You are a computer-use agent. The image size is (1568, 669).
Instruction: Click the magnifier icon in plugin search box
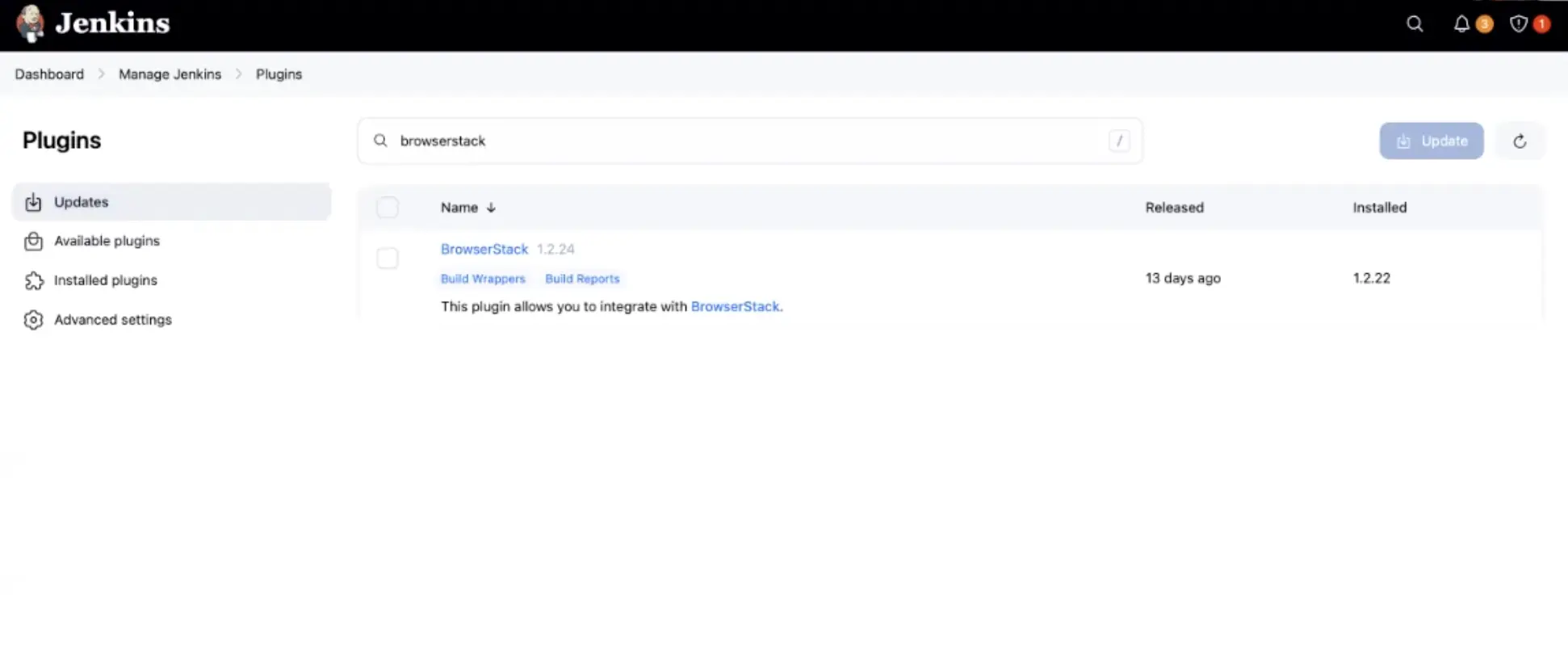[x=380, y=141]
